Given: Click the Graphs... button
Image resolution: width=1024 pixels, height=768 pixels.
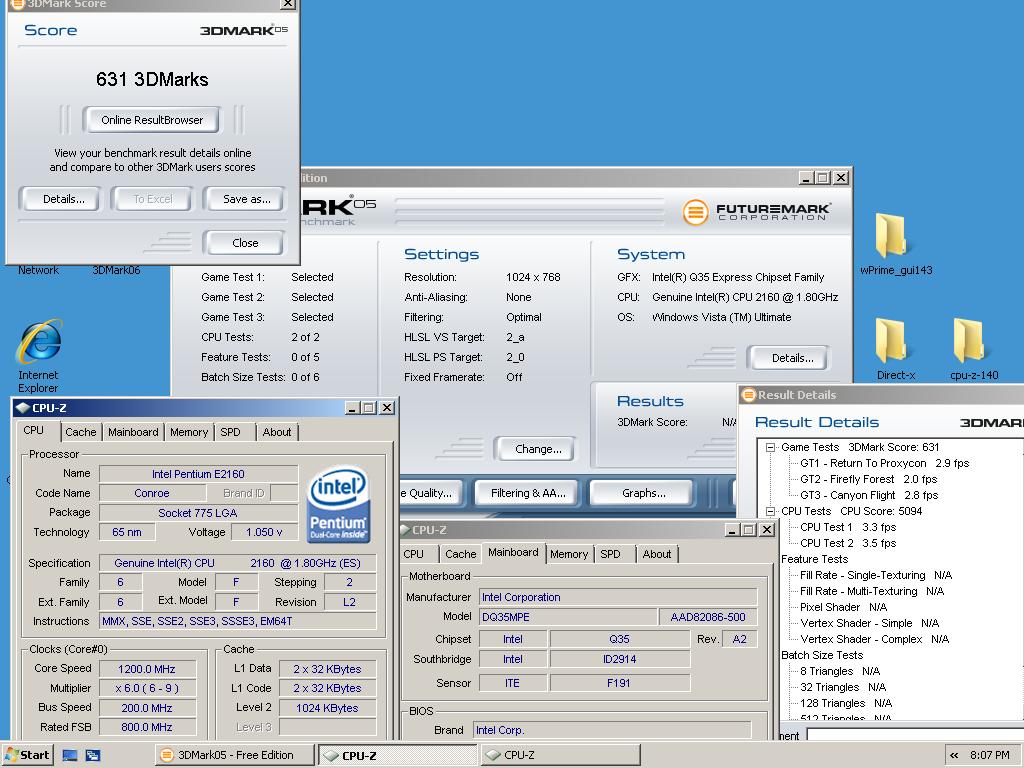Looking at the screenshot, I should [641, 493].
